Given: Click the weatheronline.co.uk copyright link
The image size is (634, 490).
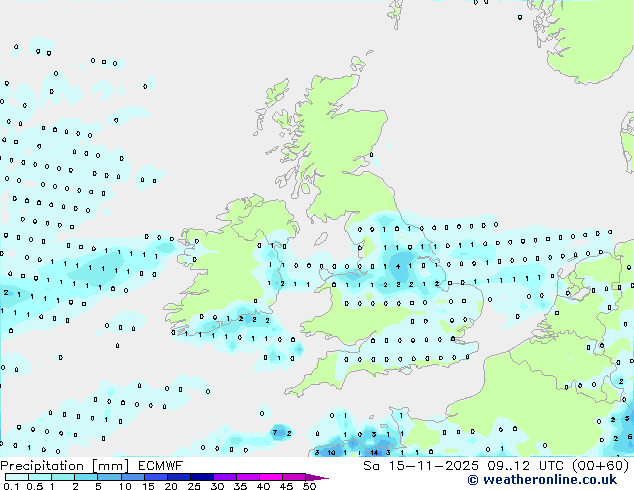Looking at the screenshot, I should pyautogui.click(x=542, y=480).
